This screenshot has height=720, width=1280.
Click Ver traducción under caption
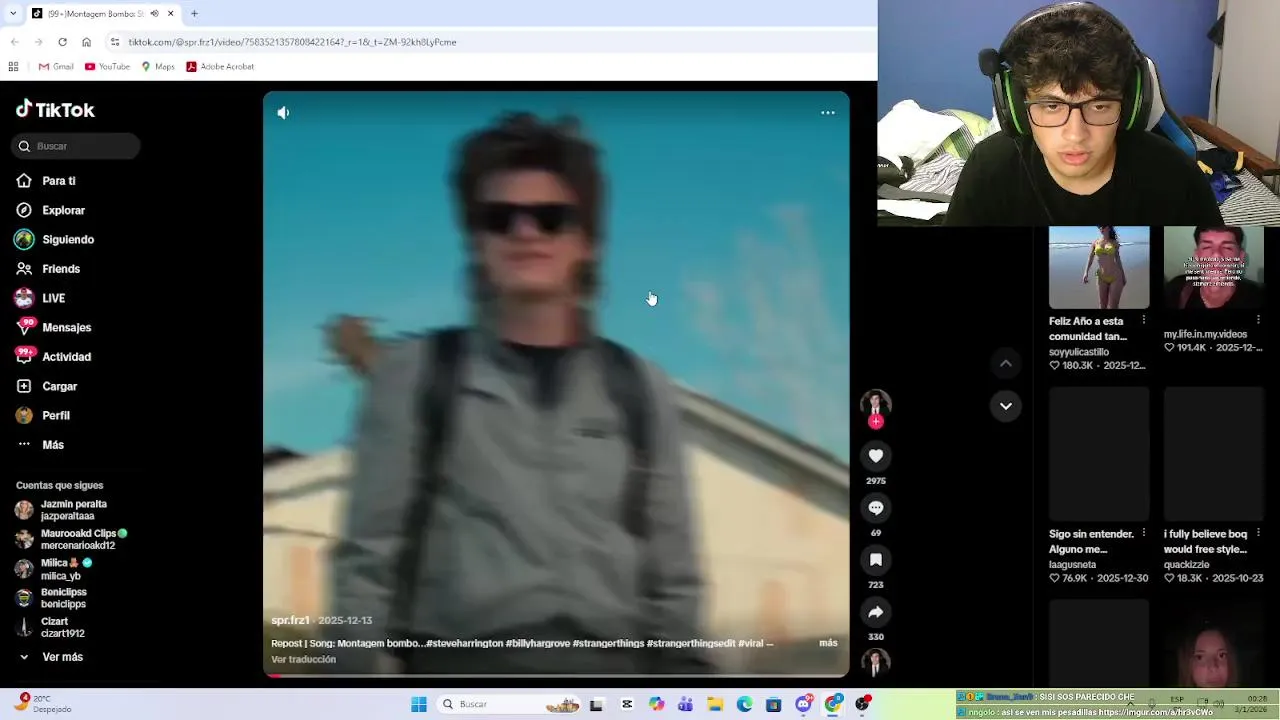point(303,659)
